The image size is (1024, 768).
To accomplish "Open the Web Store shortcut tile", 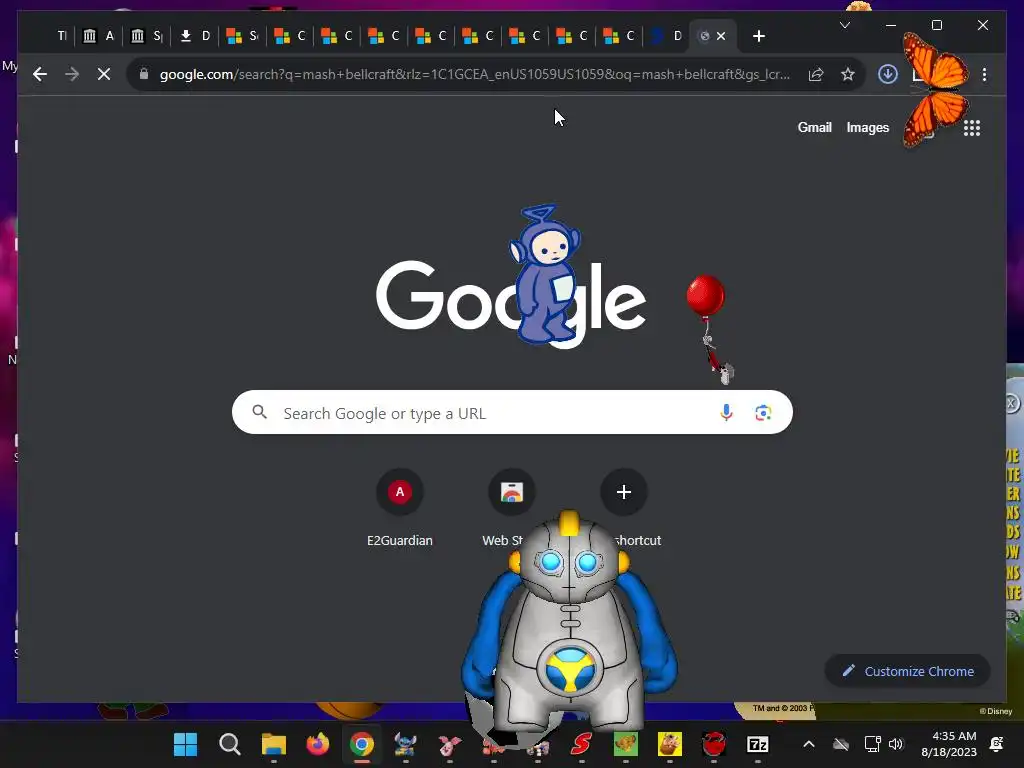I will (x=511, y=493).
